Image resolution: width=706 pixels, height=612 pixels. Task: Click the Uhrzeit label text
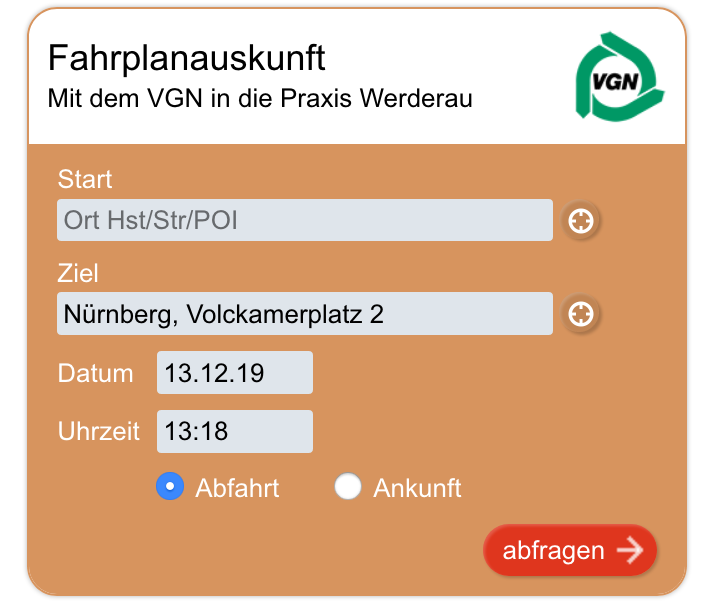point(99,433)
